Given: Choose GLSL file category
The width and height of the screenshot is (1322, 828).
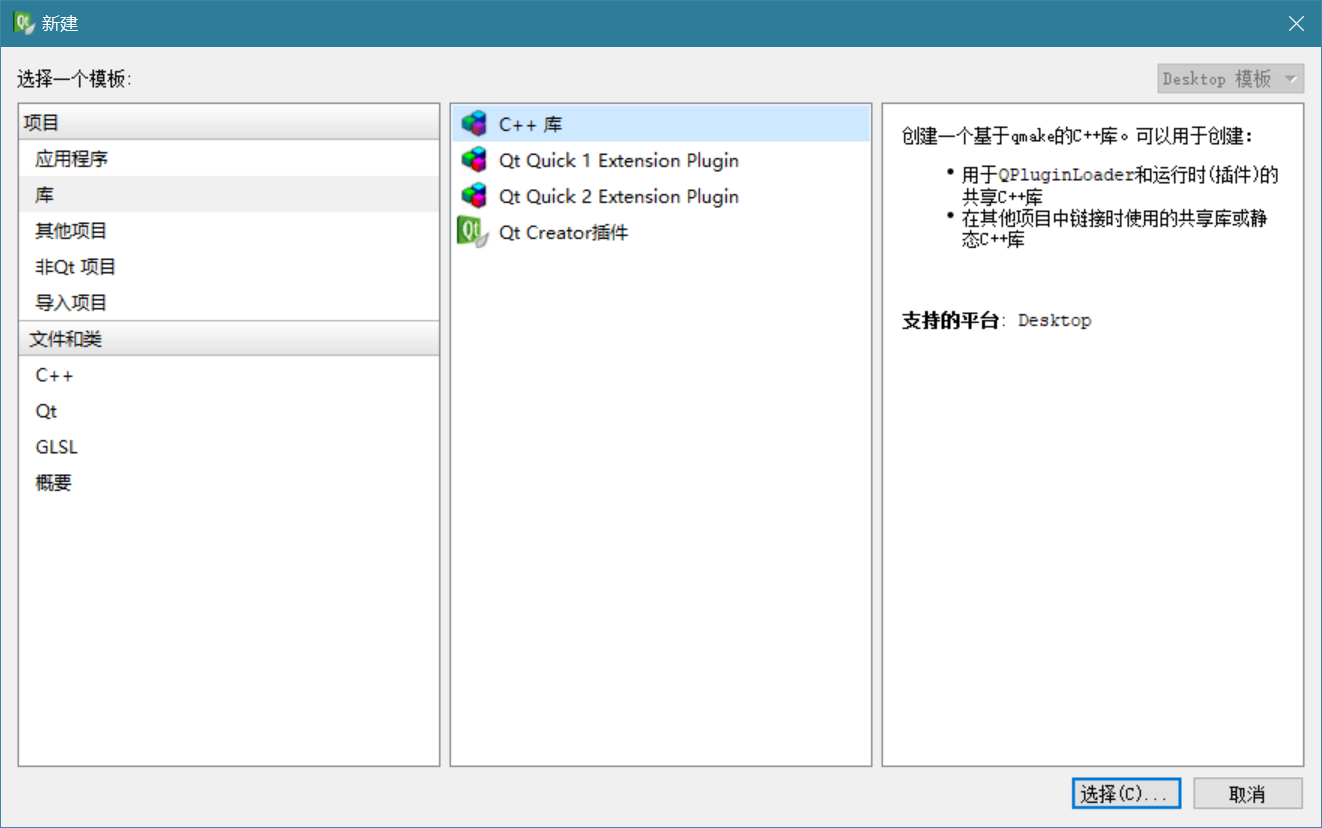Looking at the screenshot, I should coord(56,447).
